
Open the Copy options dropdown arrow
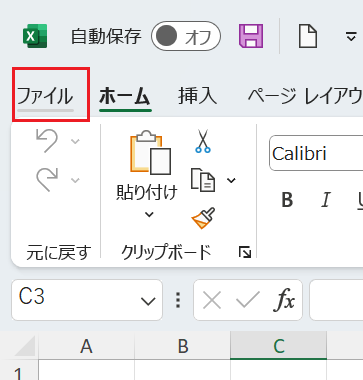(x=231, y=180)
